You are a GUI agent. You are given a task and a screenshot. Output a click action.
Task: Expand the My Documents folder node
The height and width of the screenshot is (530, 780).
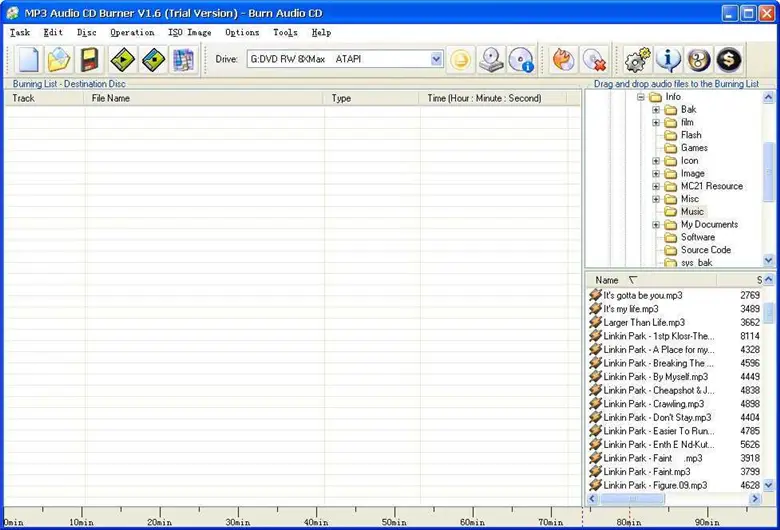656,225
